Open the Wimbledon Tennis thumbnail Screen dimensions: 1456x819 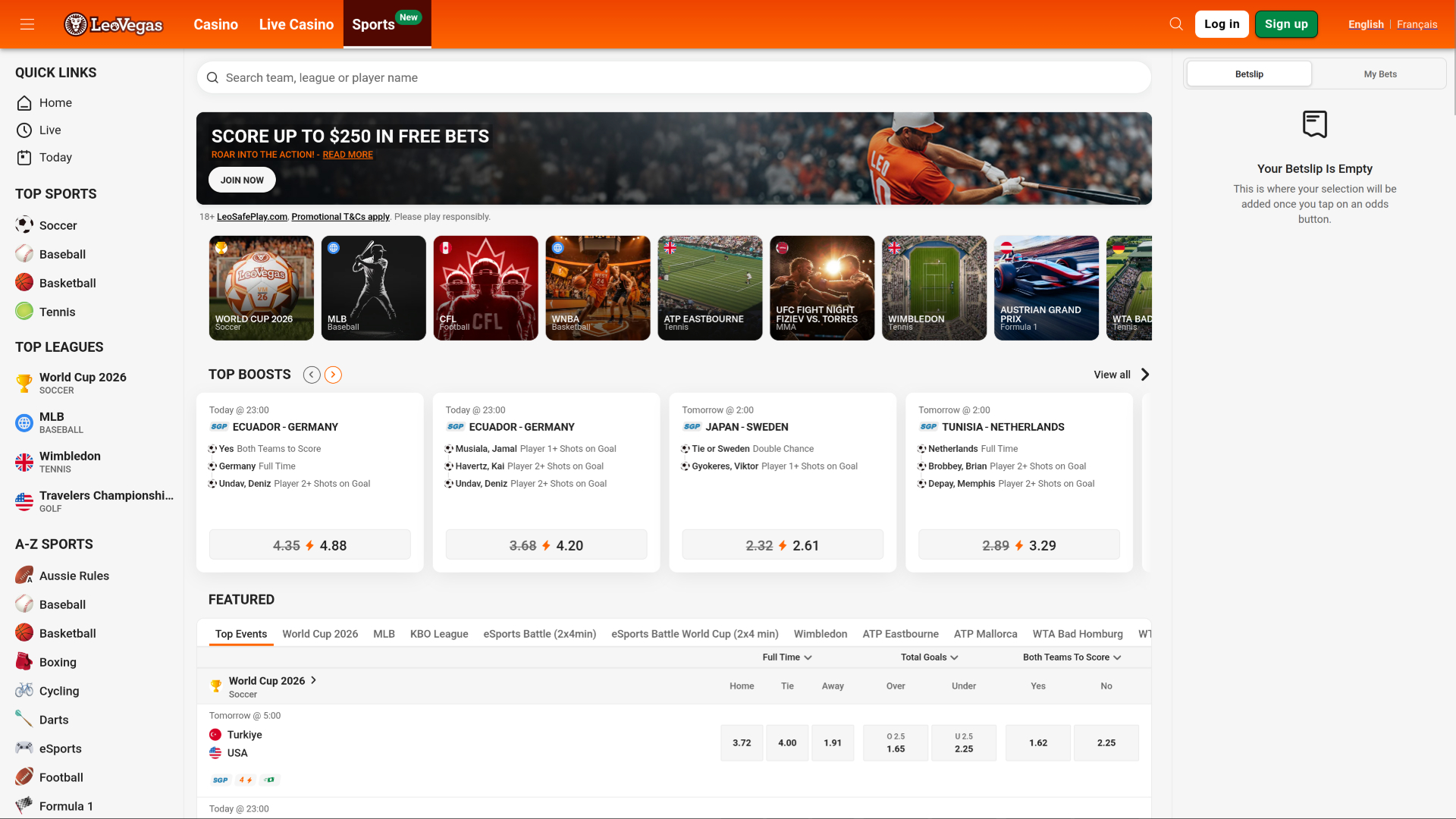[x=934, y=288]
